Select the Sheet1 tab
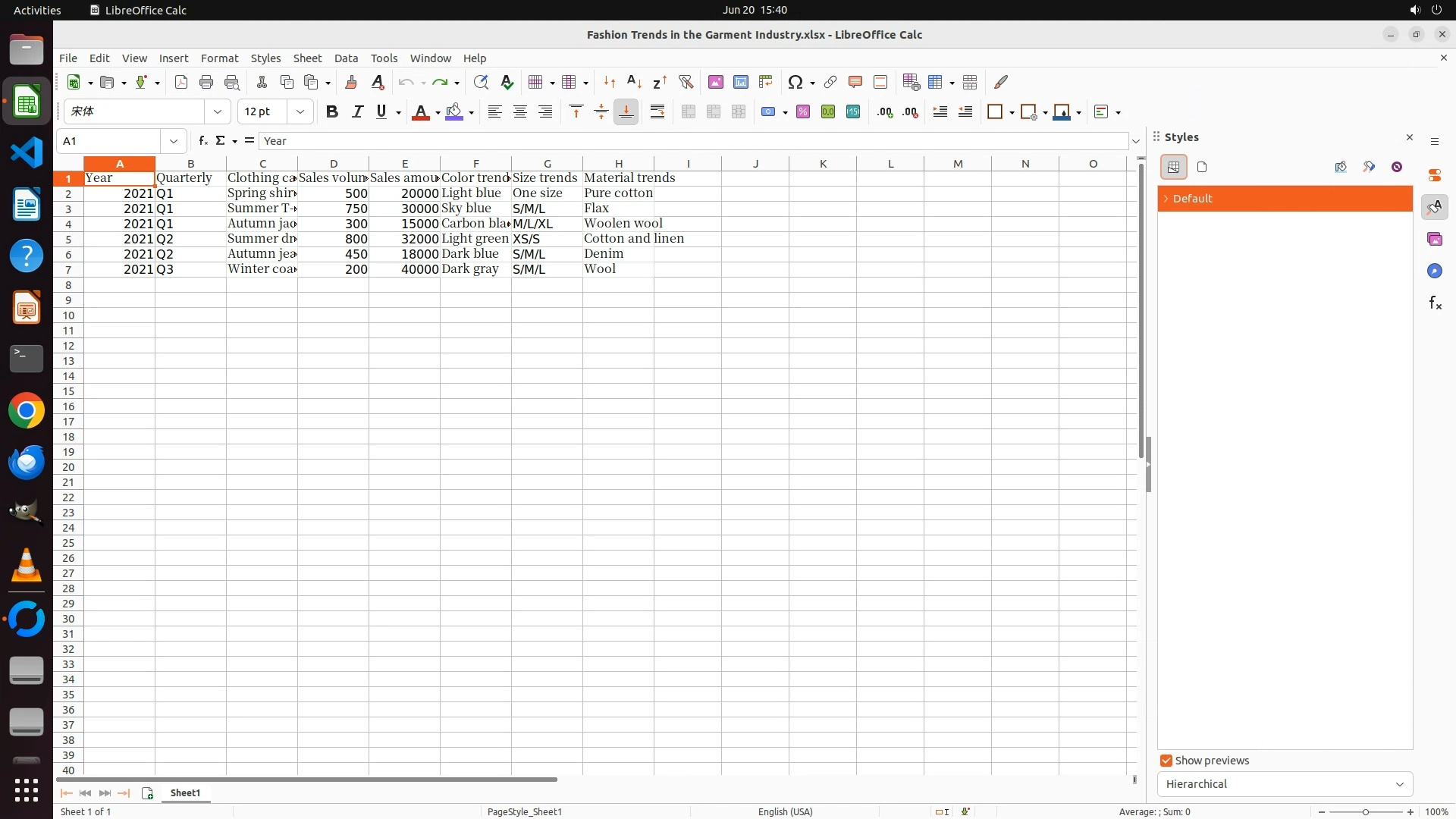 click(x=185, y=793)
